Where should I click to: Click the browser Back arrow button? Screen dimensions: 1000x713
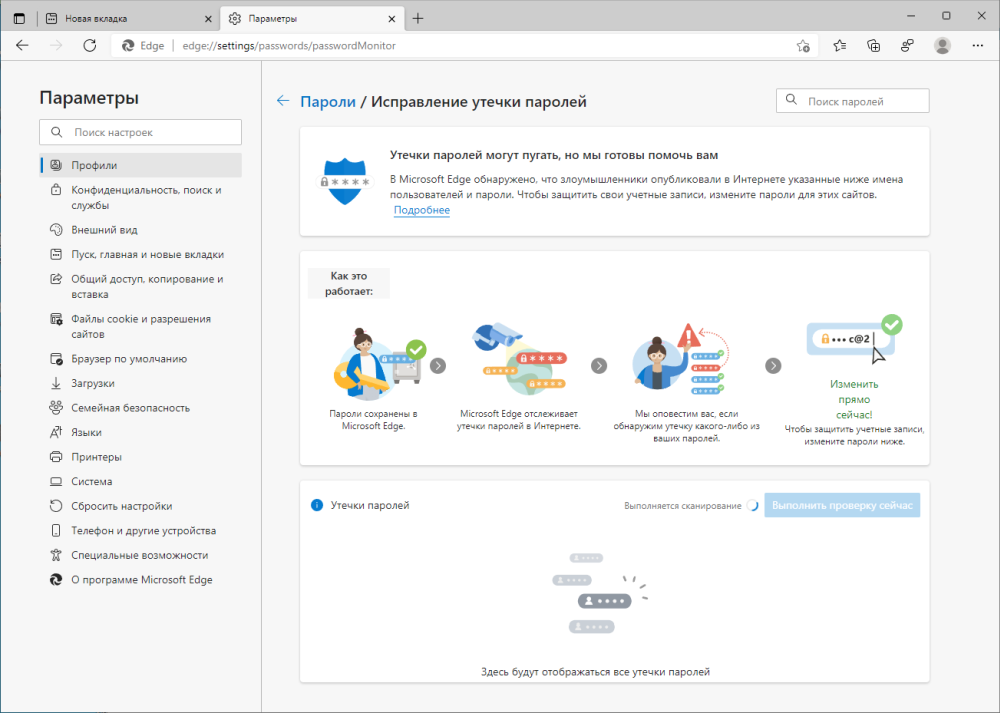coord(22,45)
